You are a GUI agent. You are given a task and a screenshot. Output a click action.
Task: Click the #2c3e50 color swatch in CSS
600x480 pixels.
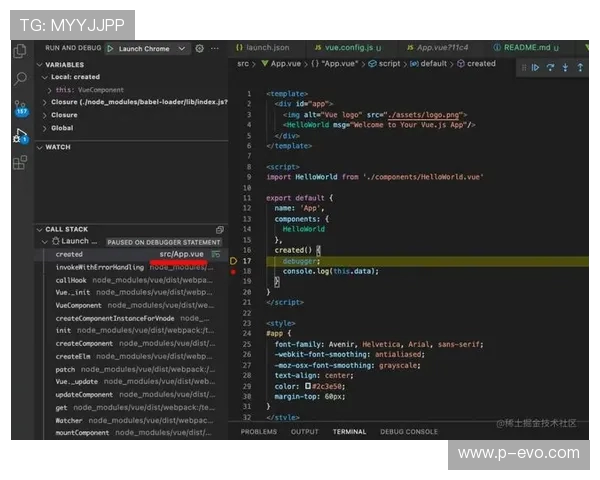click(x=308, y=385)
